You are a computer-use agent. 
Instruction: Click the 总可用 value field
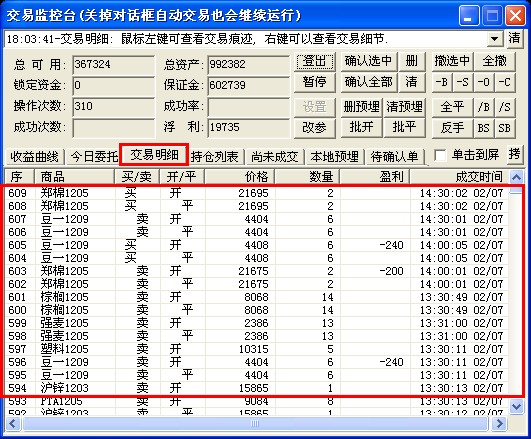click(x=113, y=64)
